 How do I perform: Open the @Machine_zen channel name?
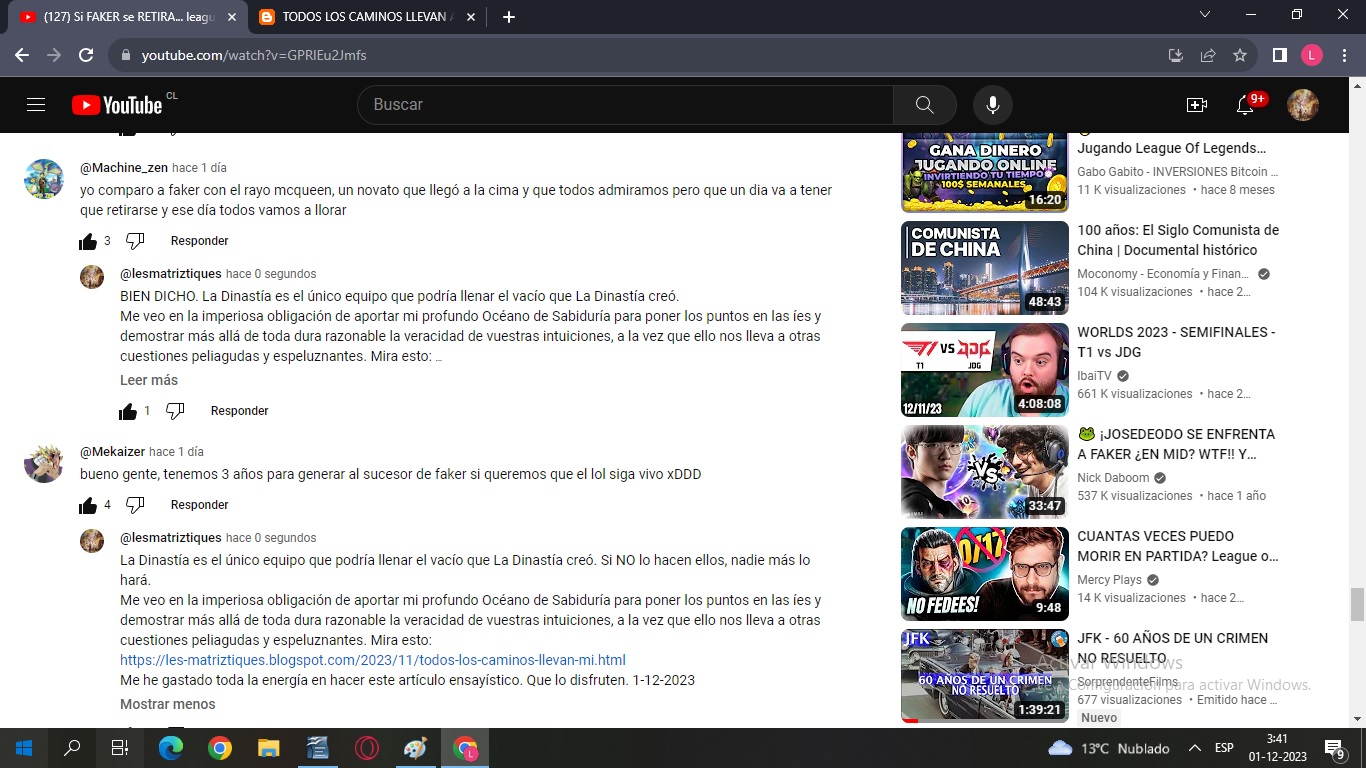point(124,168)
